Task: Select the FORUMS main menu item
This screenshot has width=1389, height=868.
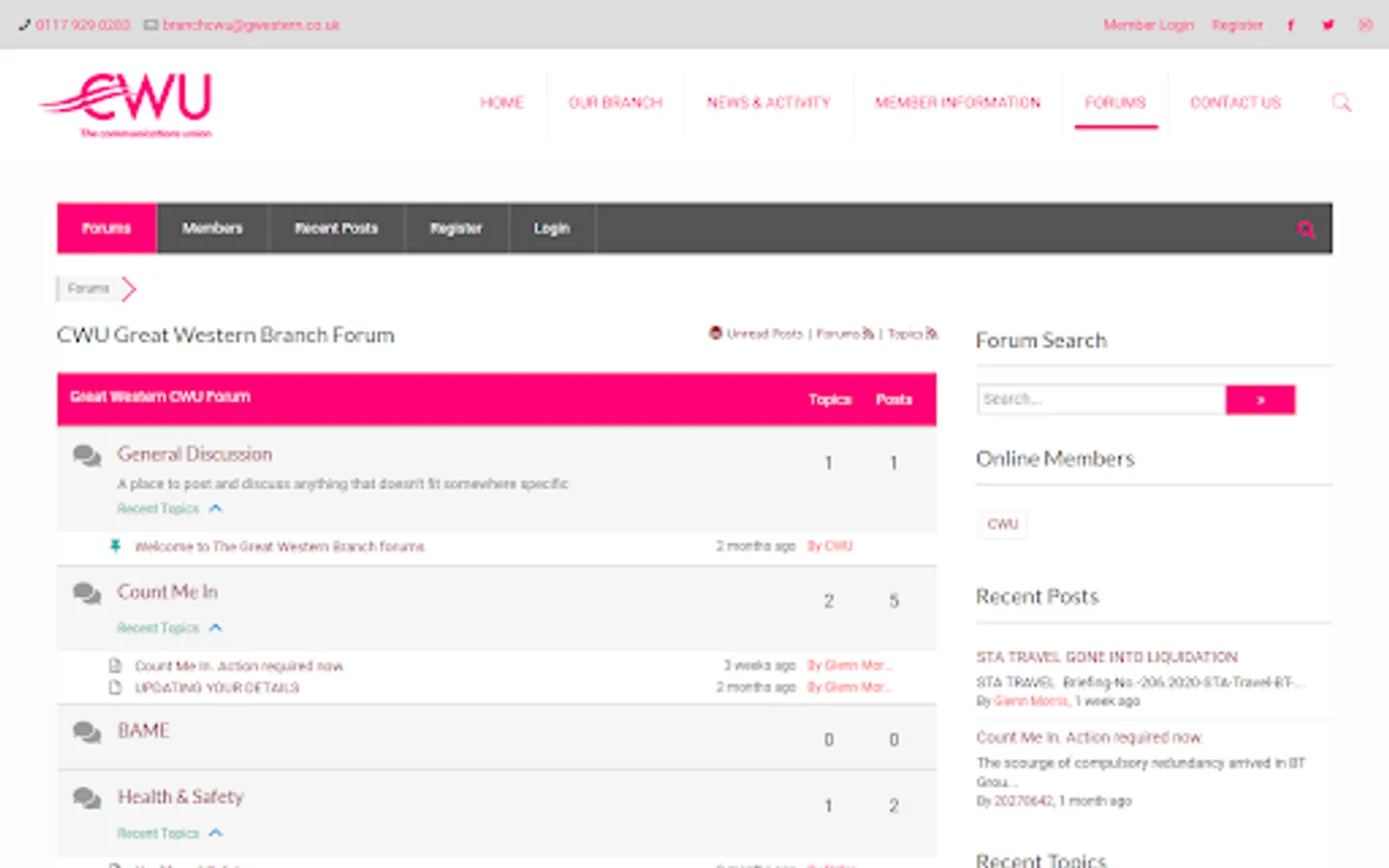Action: (1115, 102)
